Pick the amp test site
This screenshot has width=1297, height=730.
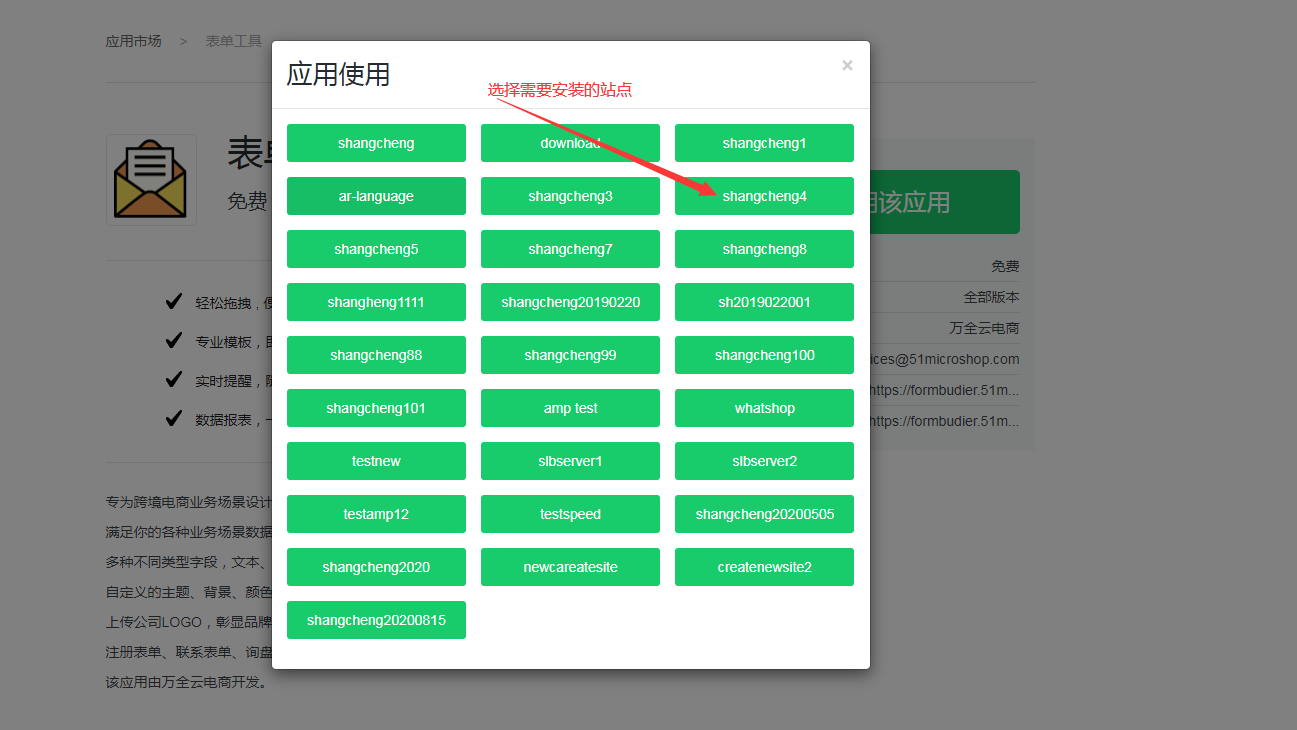[570, 408]
